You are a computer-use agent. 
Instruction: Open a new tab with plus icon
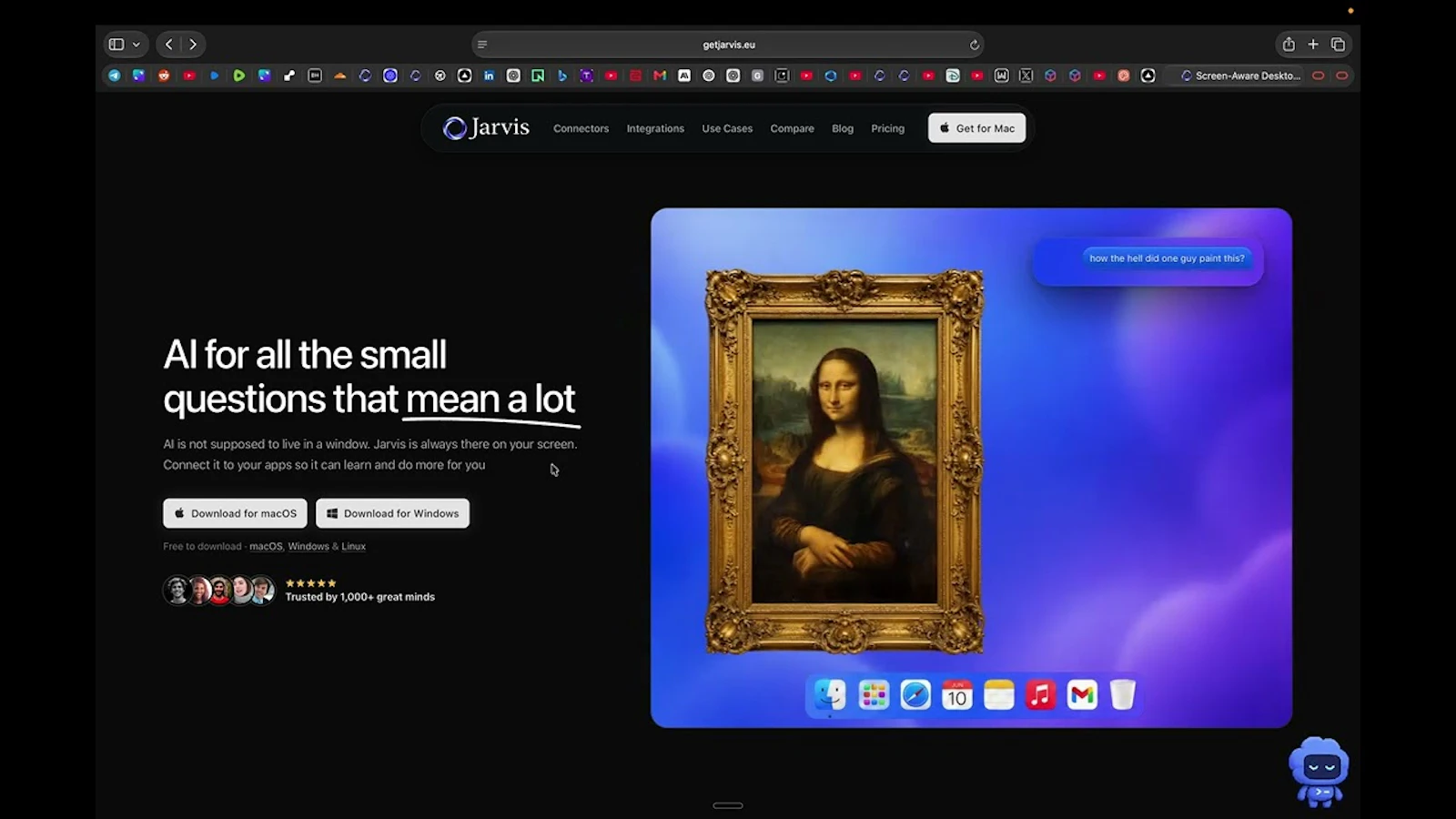[x=1313, y=44]
